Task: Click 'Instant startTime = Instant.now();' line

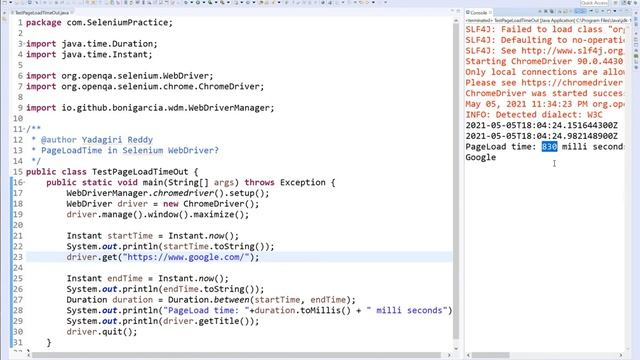Action: tap(153, 236)
